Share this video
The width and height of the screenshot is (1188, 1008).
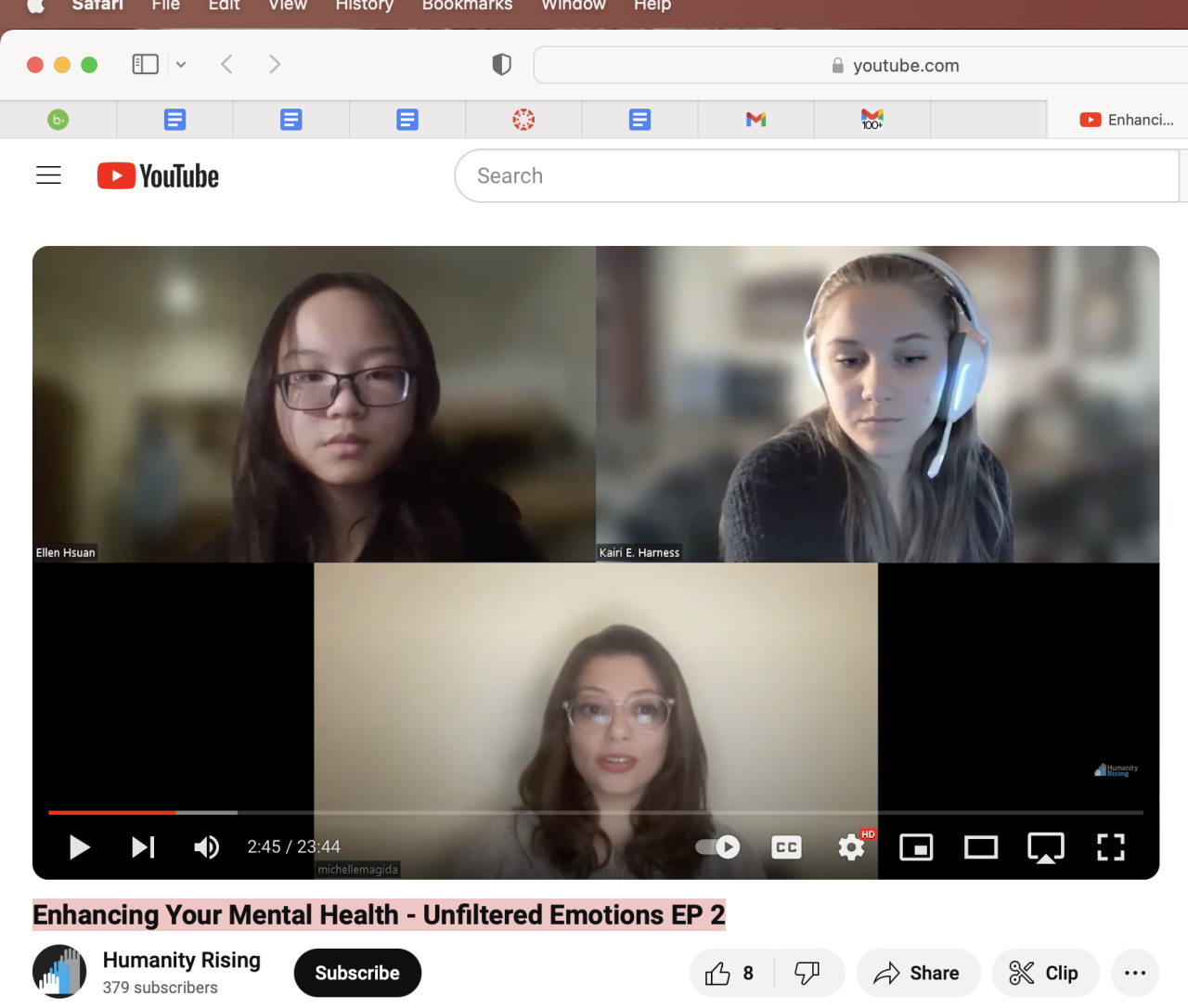918,973
